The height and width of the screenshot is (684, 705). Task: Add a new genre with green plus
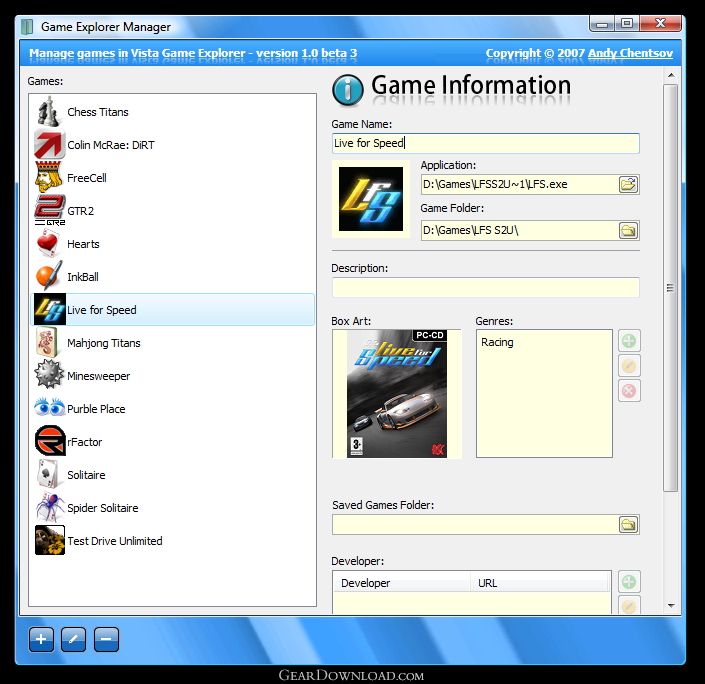(x=629, y=341)
